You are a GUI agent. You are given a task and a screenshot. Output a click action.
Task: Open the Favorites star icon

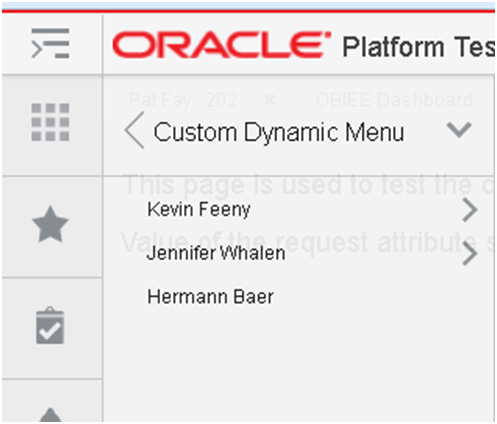[50, 224]
